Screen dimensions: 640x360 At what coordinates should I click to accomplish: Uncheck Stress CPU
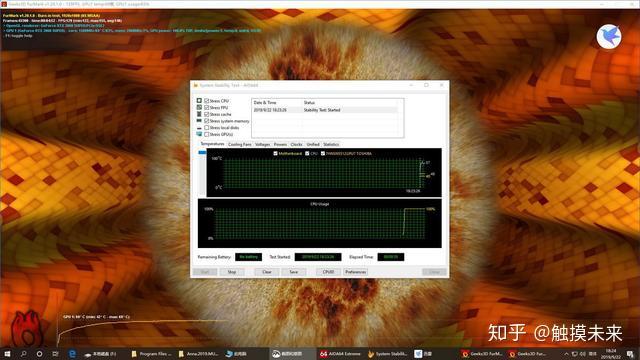click(x=207, y=100)
